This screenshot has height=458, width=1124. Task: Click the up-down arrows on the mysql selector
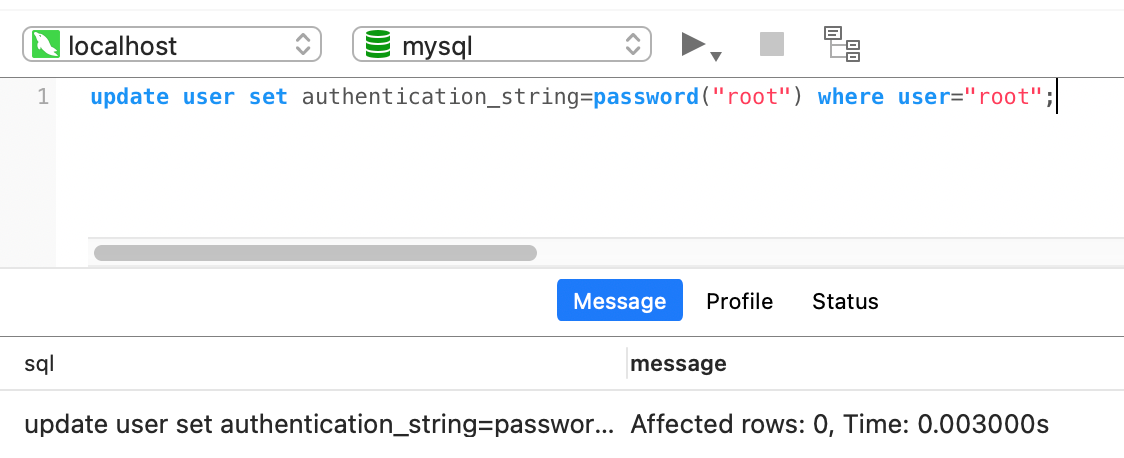[633, 44]
